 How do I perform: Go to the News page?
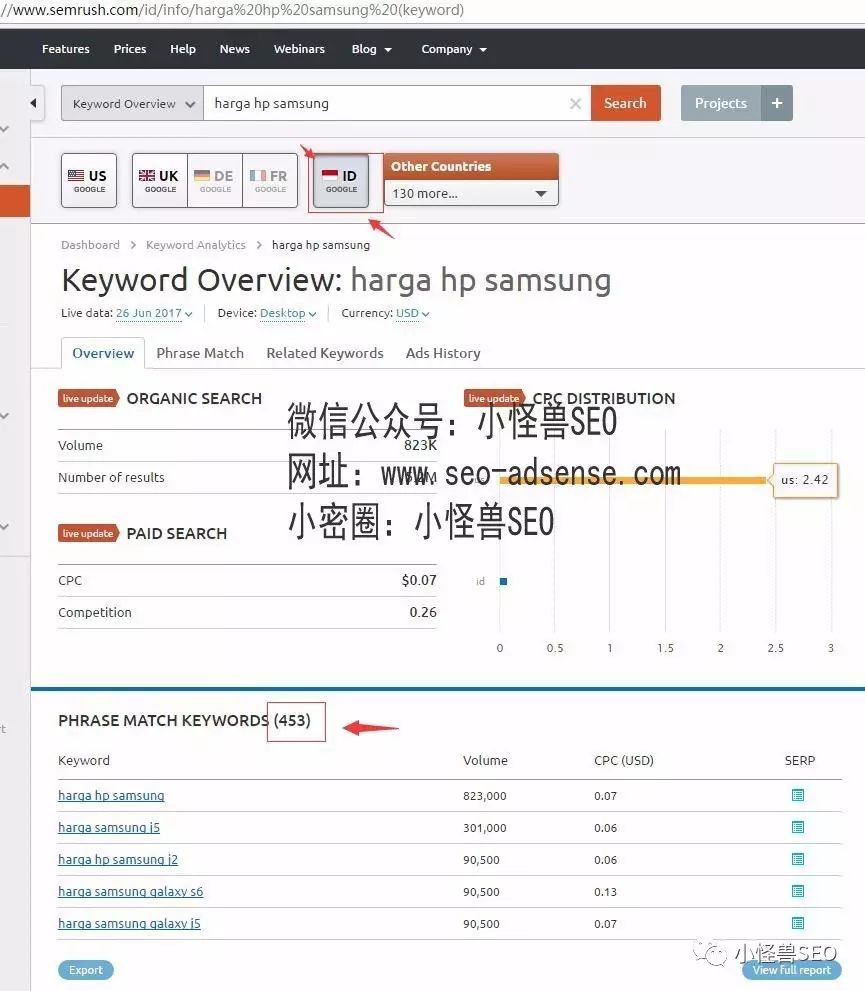pyautogui.click(x=234, y=49)
